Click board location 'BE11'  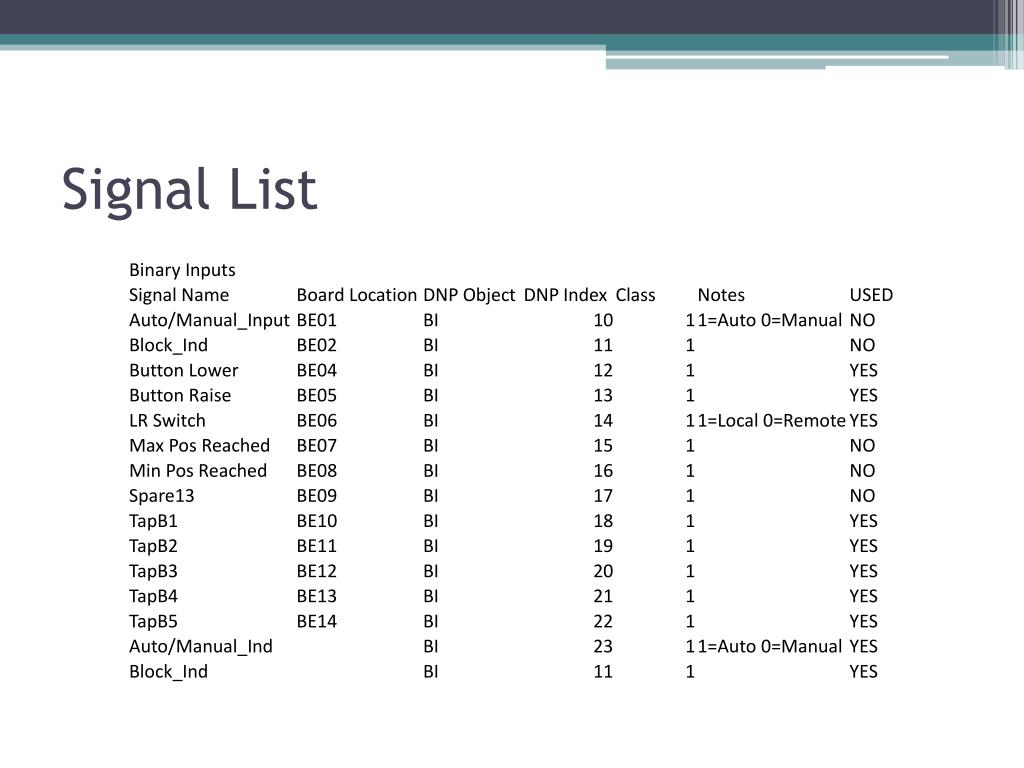tap(317, 547)
